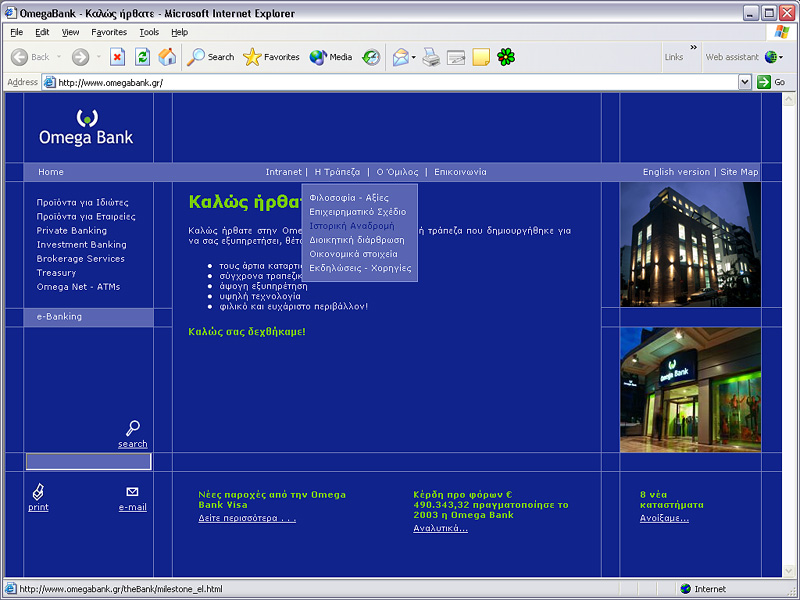This screenshot has width=800, height=600.
Task: Open the Intranet link
Action: (x=284, y=172)
